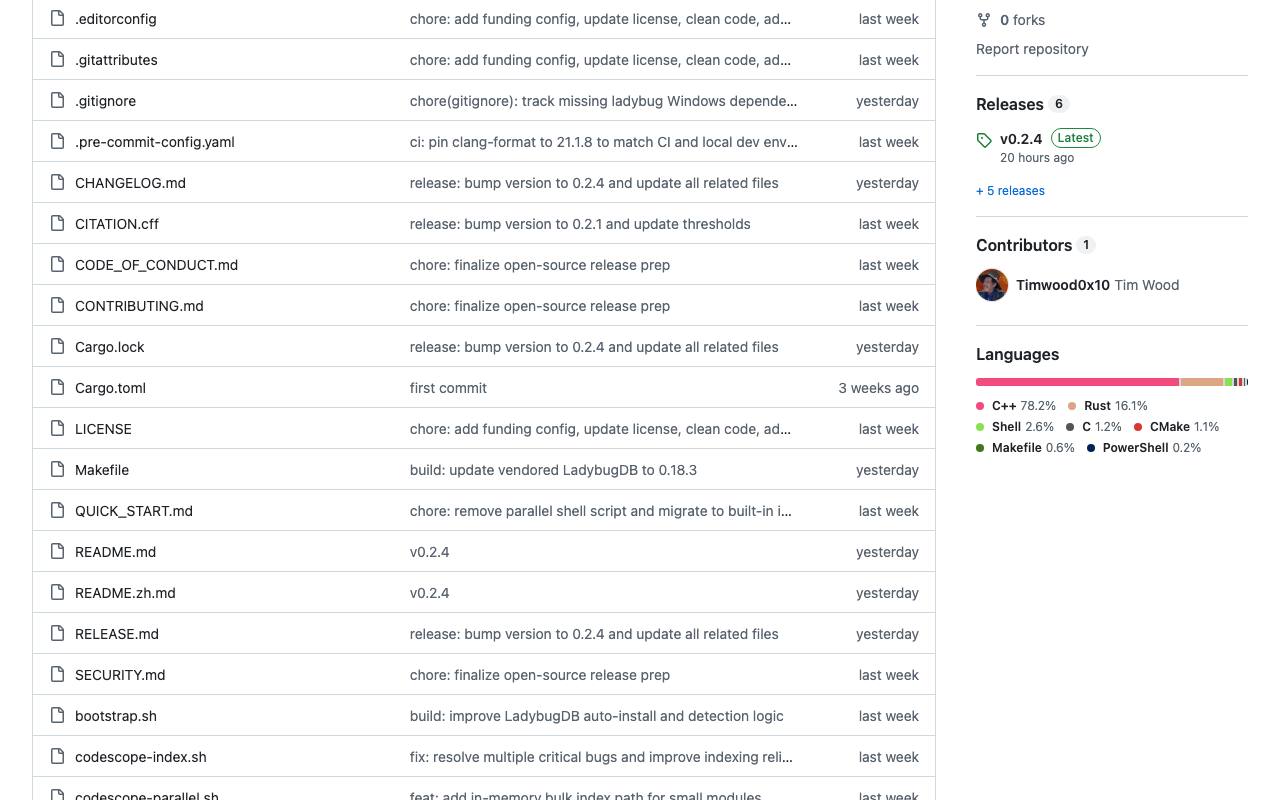Click the pink C++ segment of language bar
1280x800 pixels.
(x=1077, y=382)
